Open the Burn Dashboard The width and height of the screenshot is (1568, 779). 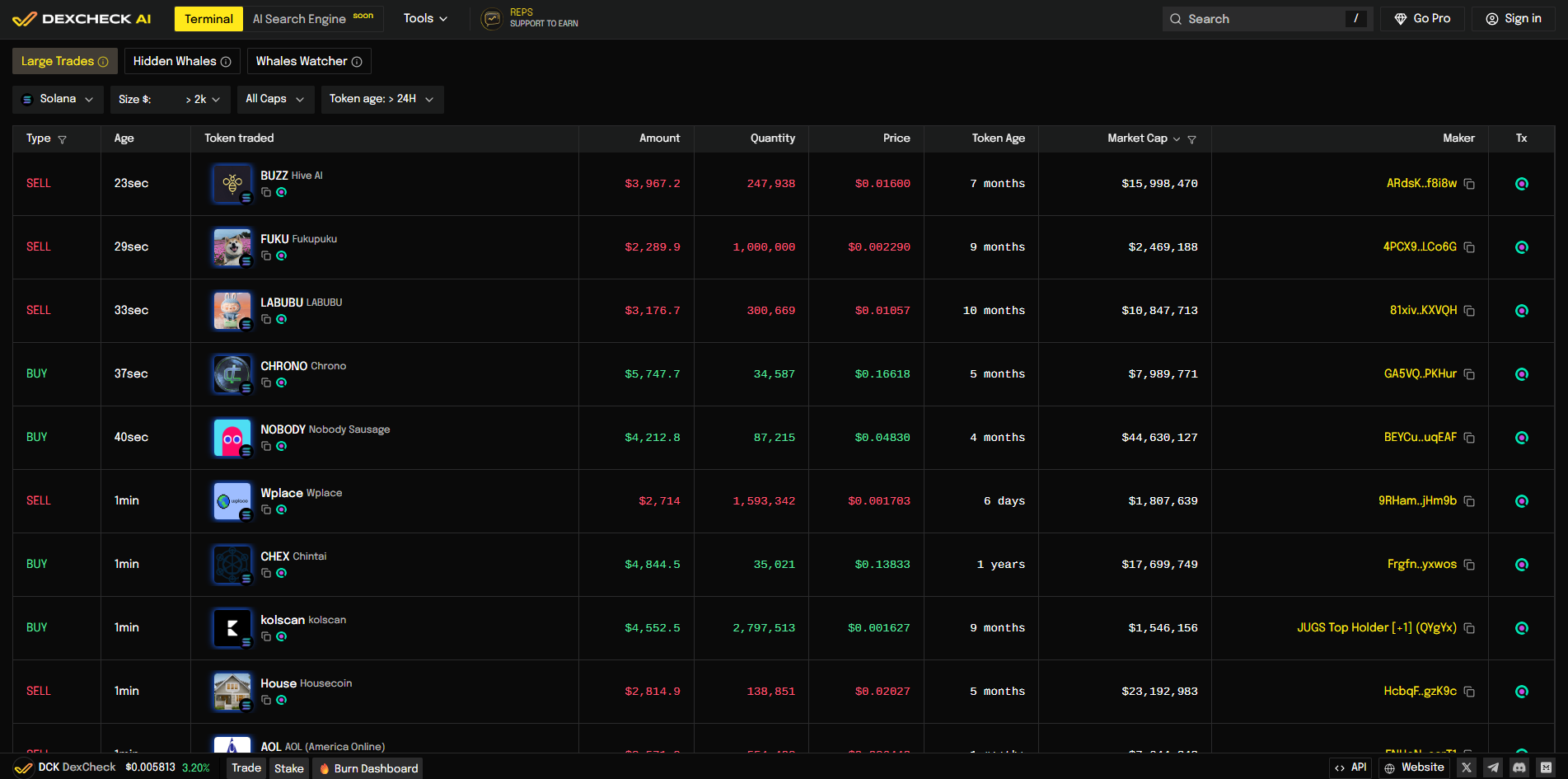[367, 767]
